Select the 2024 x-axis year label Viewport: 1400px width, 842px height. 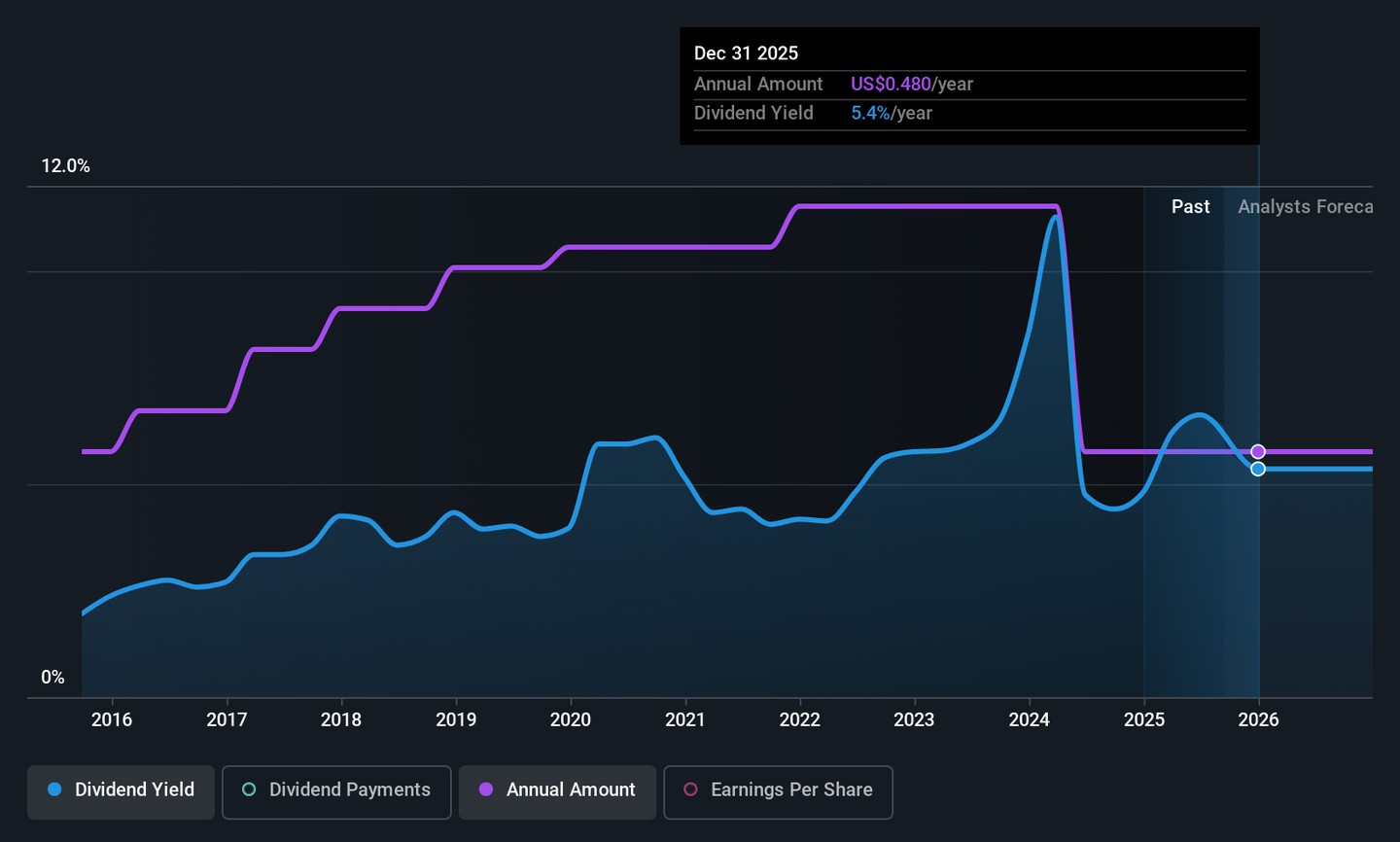click(x=1029, y=719)
